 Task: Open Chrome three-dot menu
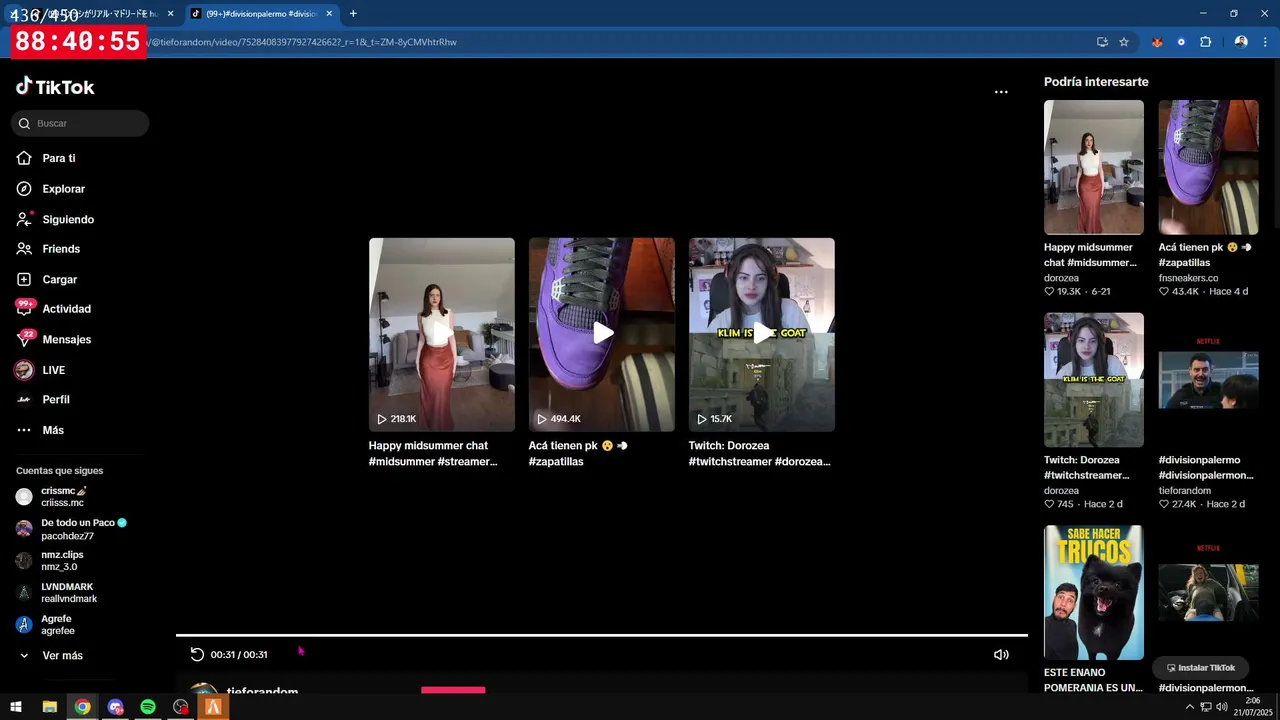[x=1266, y=42]
